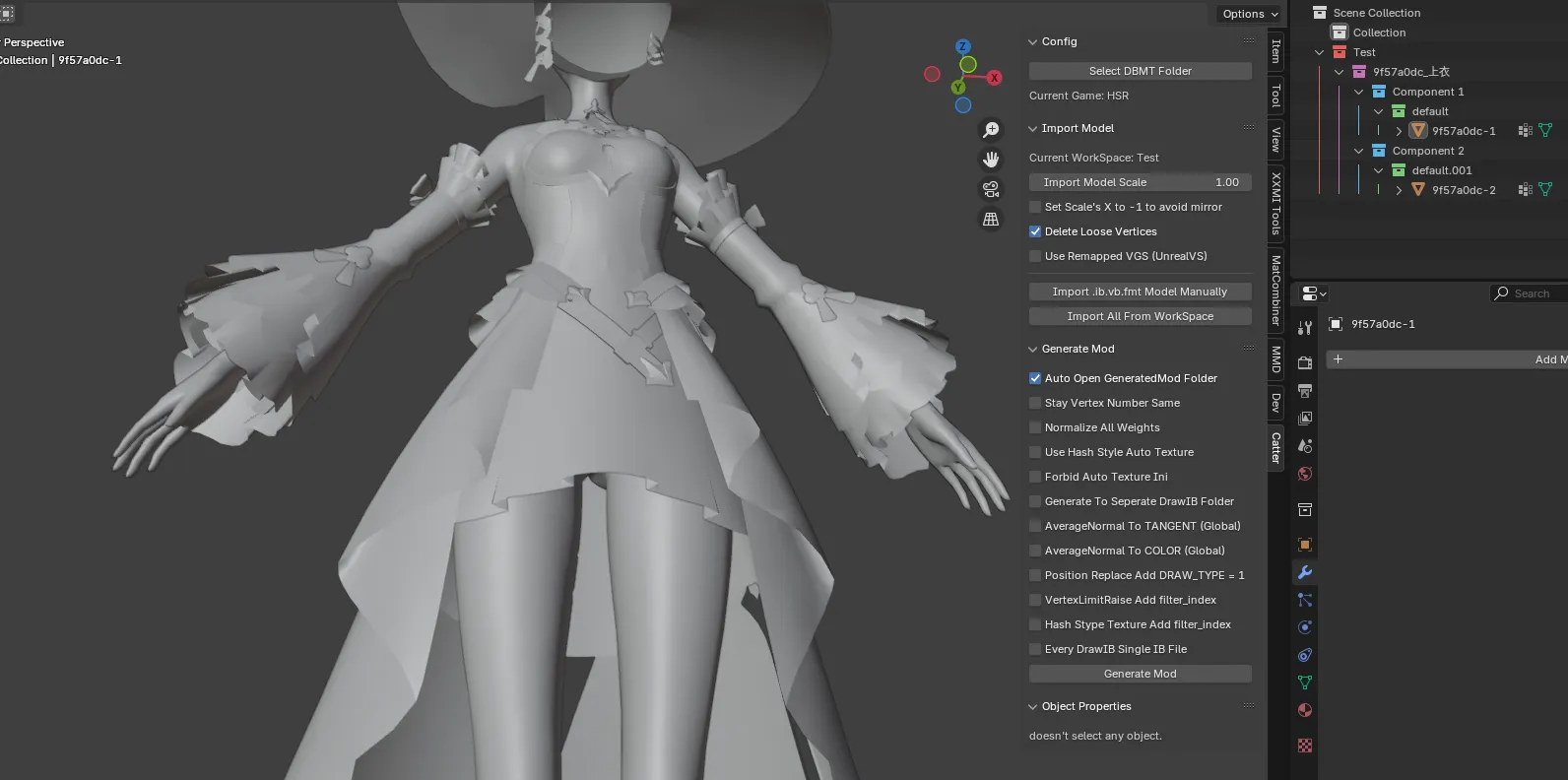Click the pan view hand icon

991,160
